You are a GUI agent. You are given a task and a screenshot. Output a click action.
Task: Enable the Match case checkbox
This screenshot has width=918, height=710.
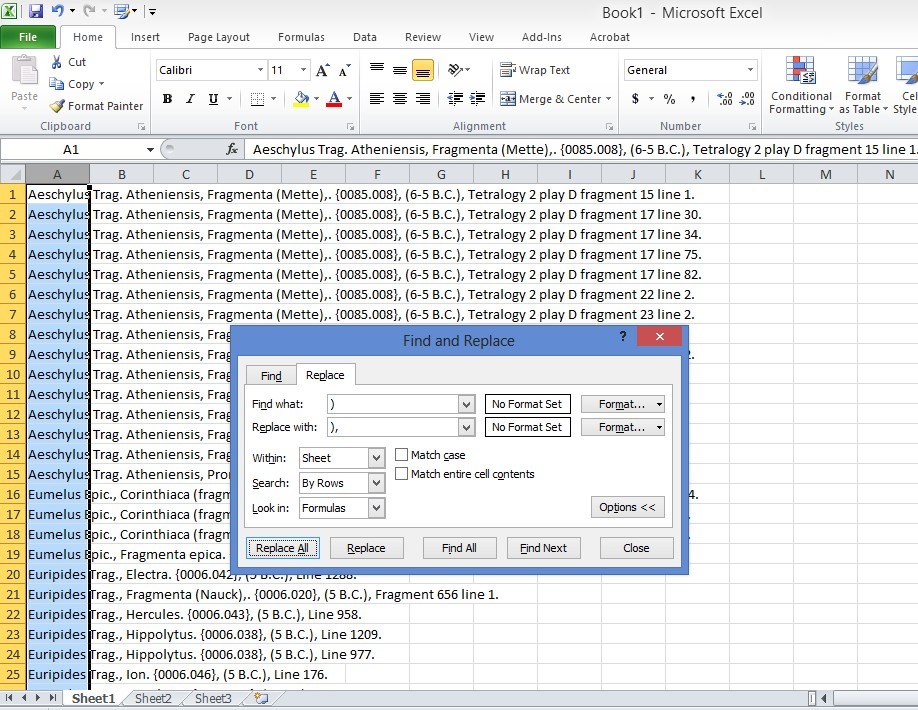click(x=402, y=455)
